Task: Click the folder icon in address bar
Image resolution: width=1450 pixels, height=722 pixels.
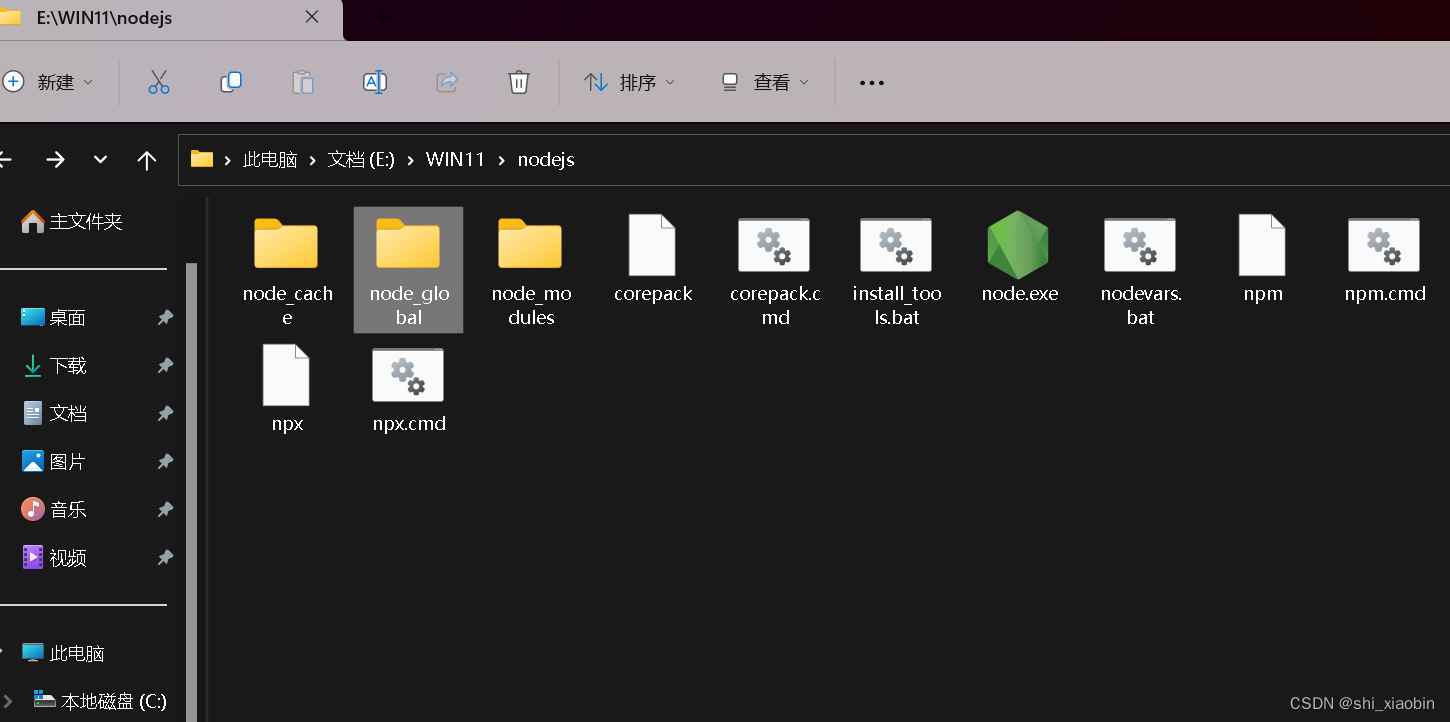Action: tap(202, 159)
